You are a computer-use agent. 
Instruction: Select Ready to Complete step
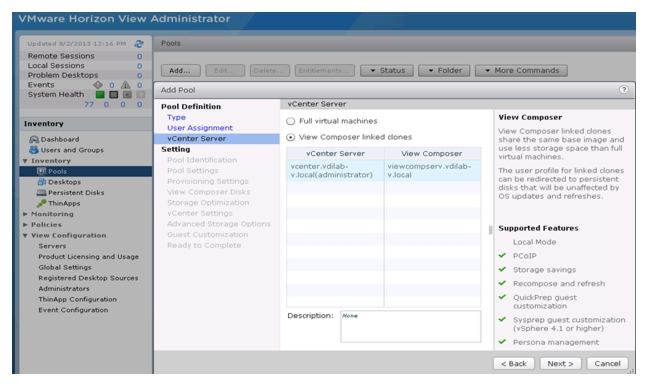pos(204,245)
